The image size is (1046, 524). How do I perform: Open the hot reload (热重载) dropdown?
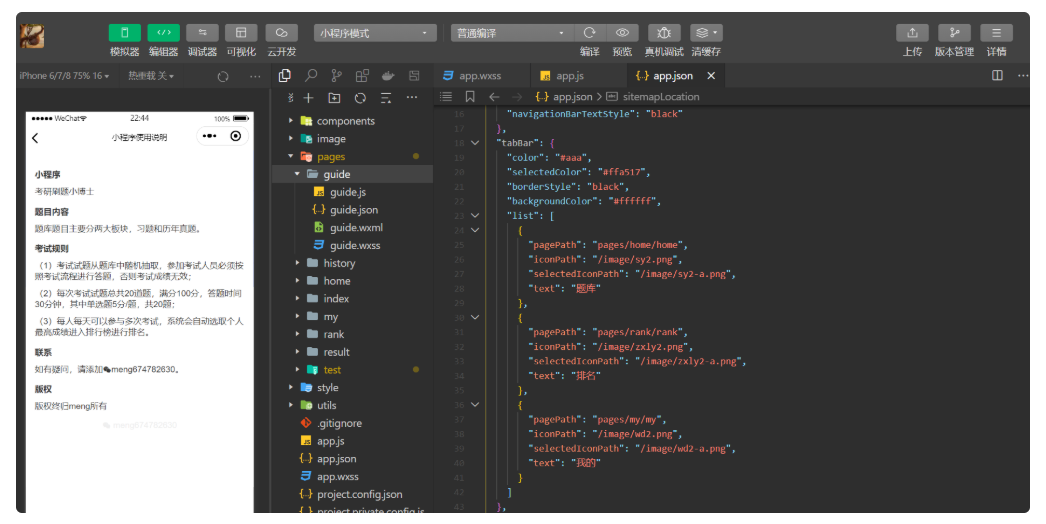pos(151,76)
